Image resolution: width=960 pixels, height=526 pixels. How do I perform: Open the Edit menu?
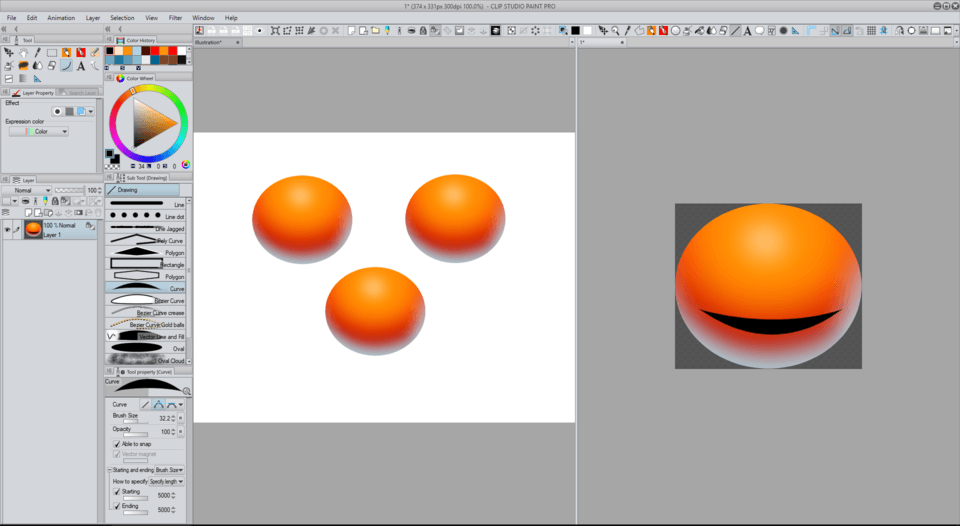pos(32,18)
